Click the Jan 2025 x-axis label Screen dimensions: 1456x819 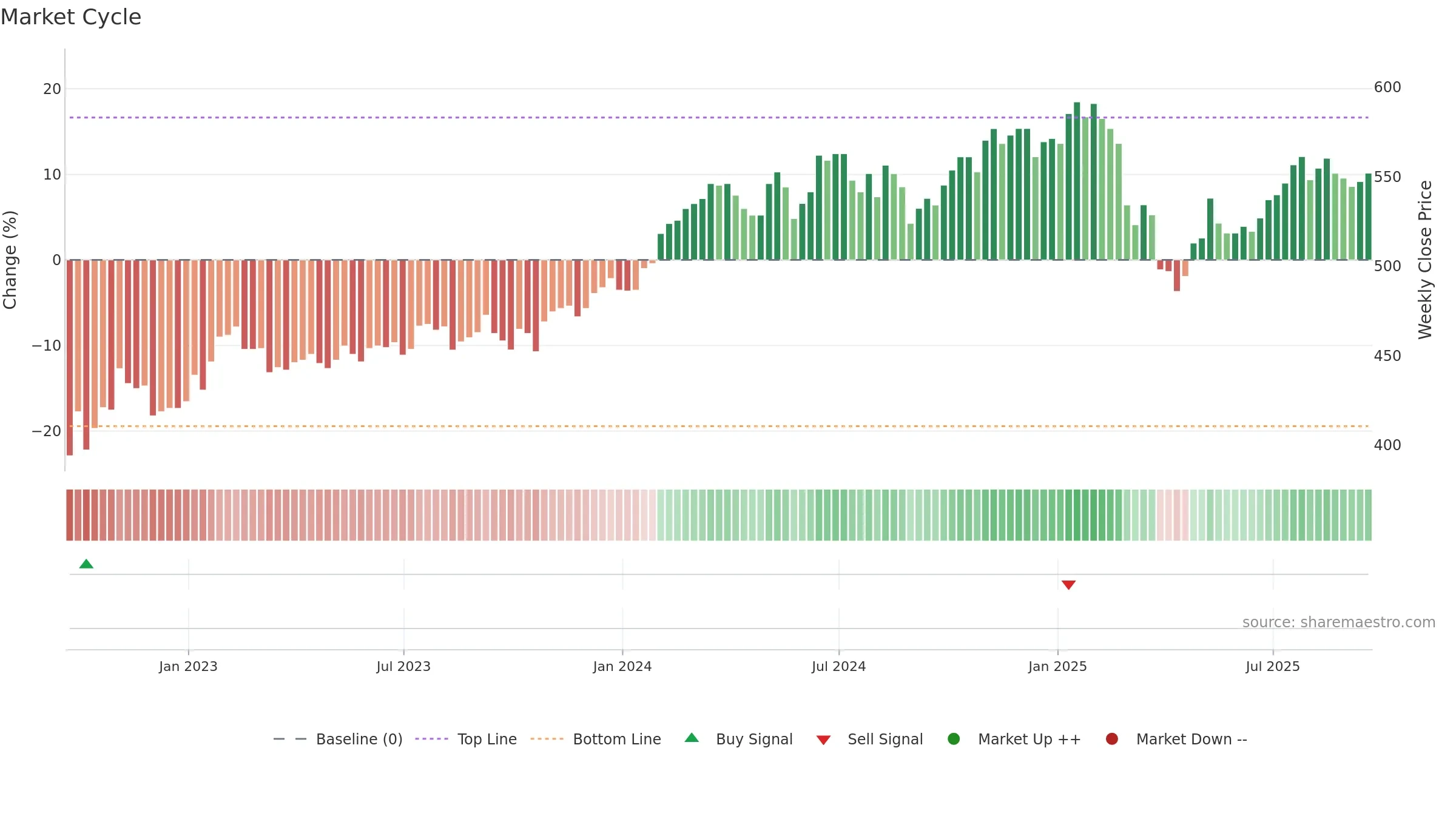tap(1057, 666)
